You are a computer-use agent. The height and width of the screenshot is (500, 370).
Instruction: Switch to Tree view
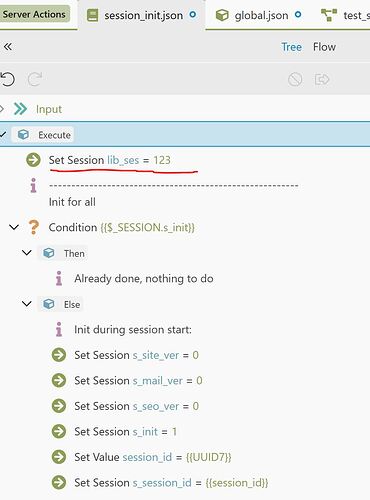pos(291,47)
